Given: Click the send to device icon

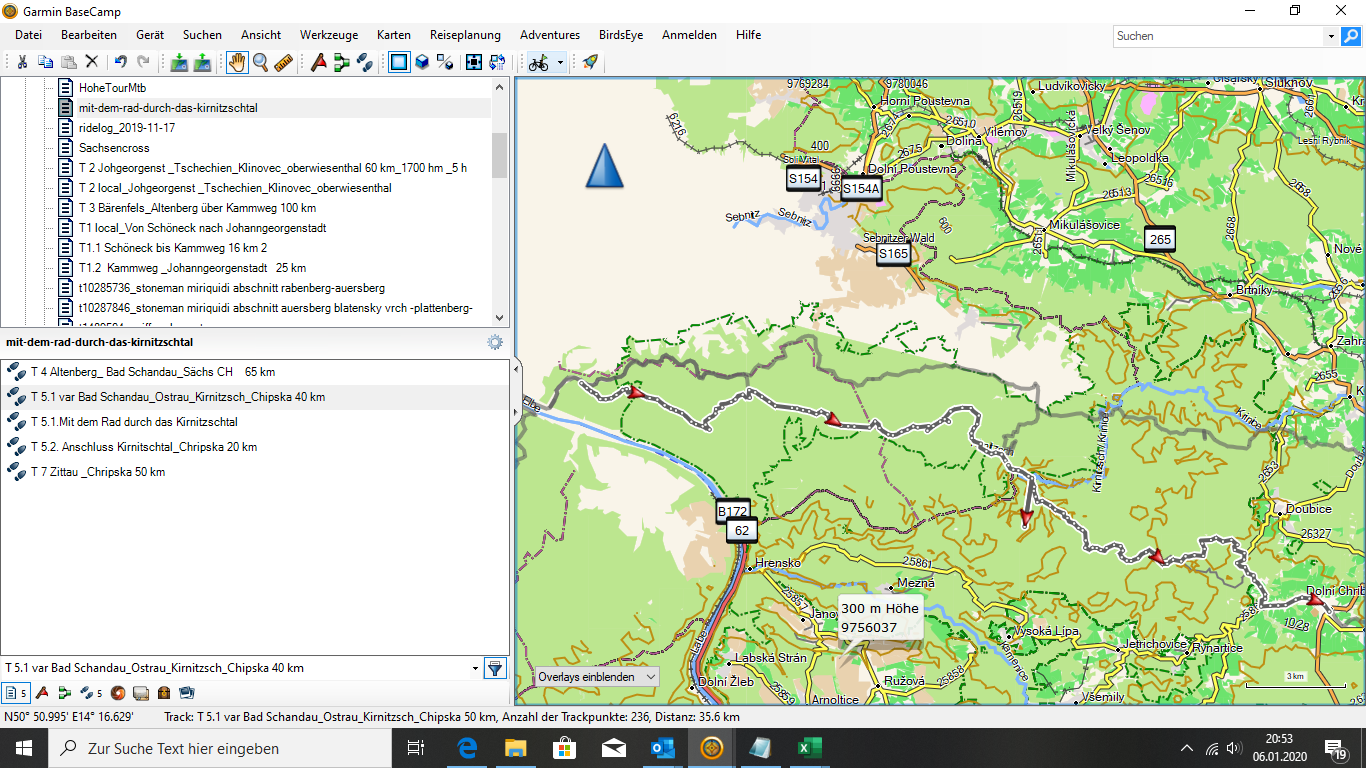Looking at the screenshot, I should (x=202, y=62).
